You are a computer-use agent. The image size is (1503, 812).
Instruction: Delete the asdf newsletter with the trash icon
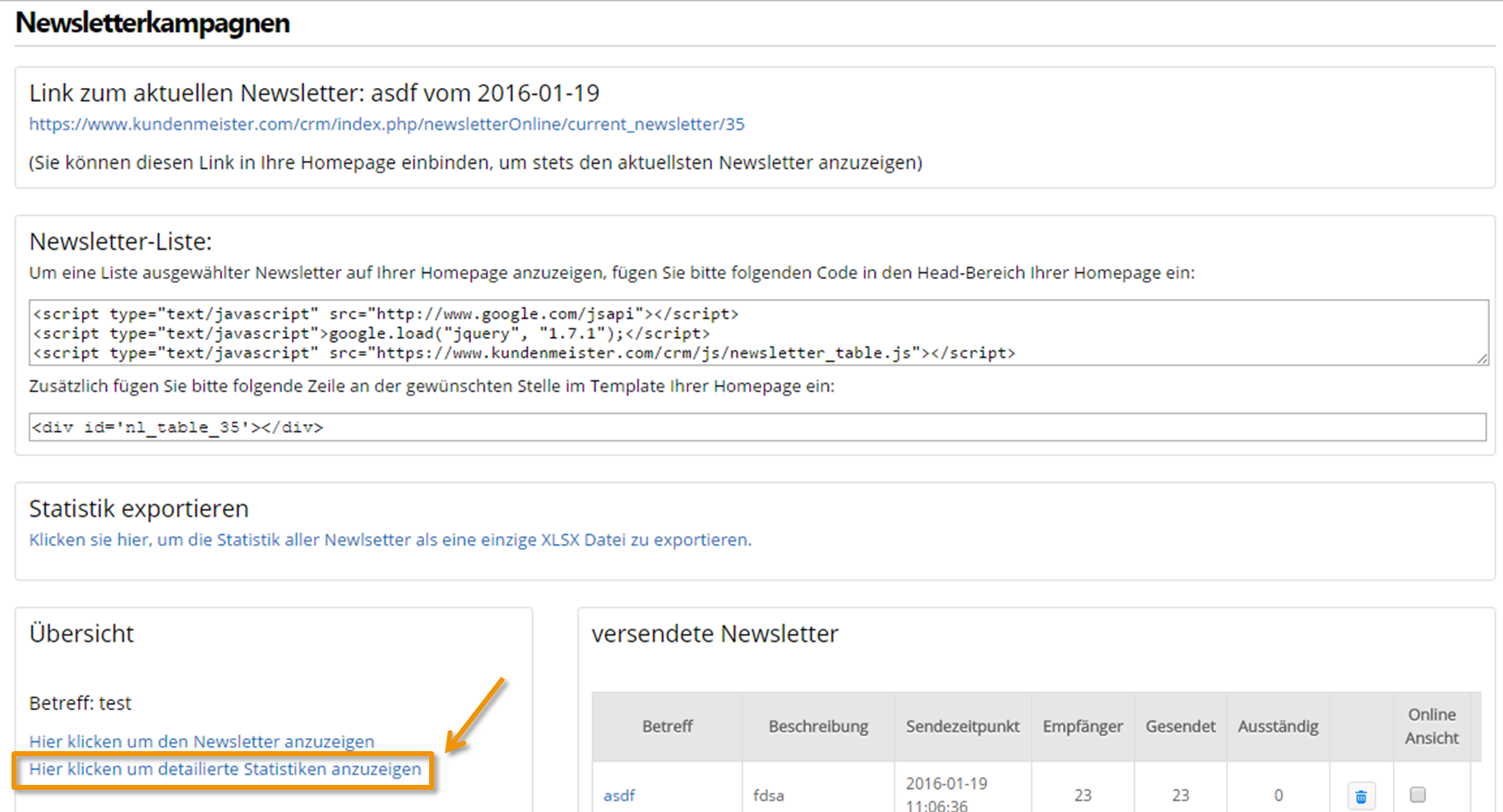pos(1362,796)
